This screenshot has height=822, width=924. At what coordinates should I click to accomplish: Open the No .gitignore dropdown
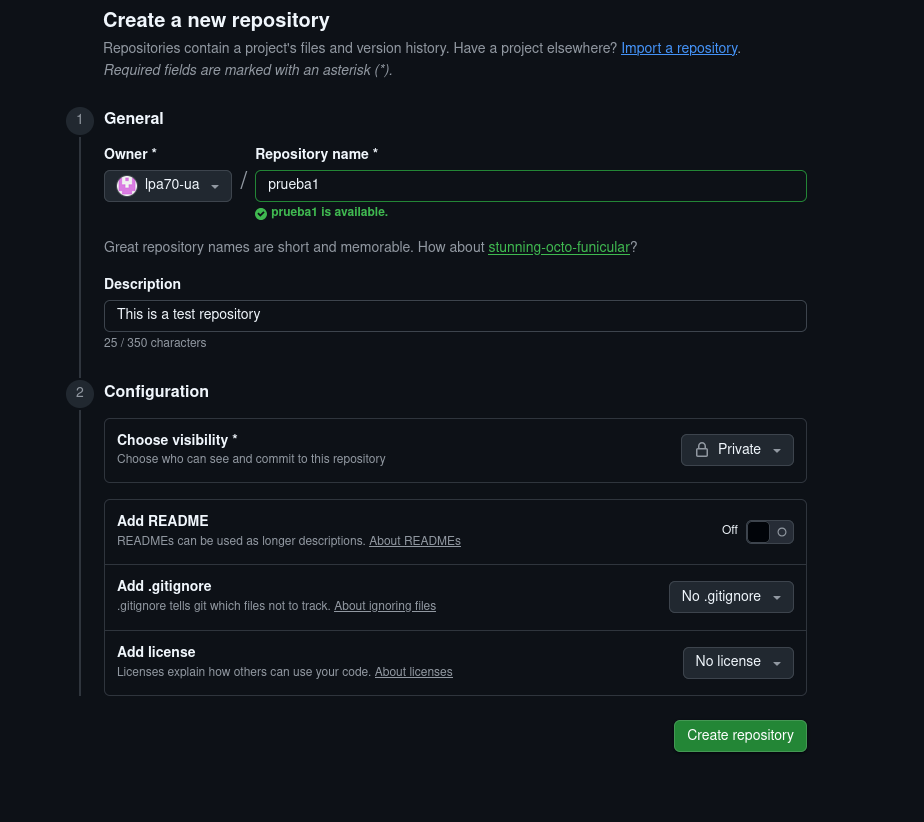point(731,596)
